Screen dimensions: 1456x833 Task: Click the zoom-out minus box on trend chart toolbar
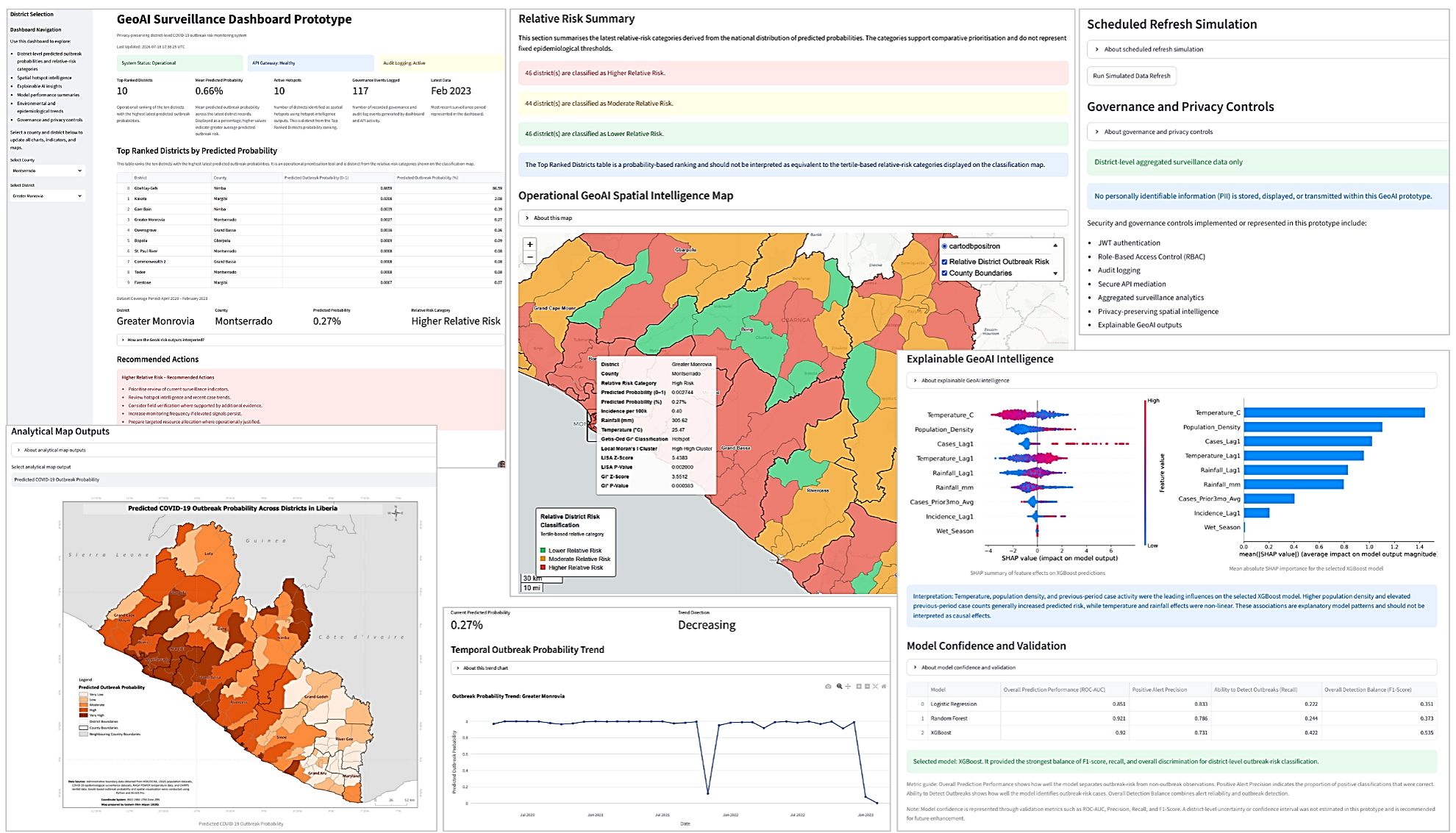[x=867, y=686]
